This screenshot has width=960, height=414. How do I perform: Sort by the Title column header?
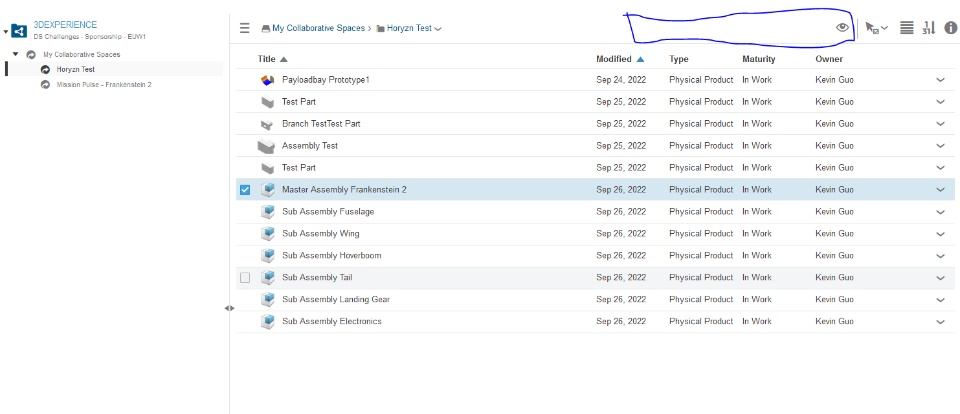266,59
